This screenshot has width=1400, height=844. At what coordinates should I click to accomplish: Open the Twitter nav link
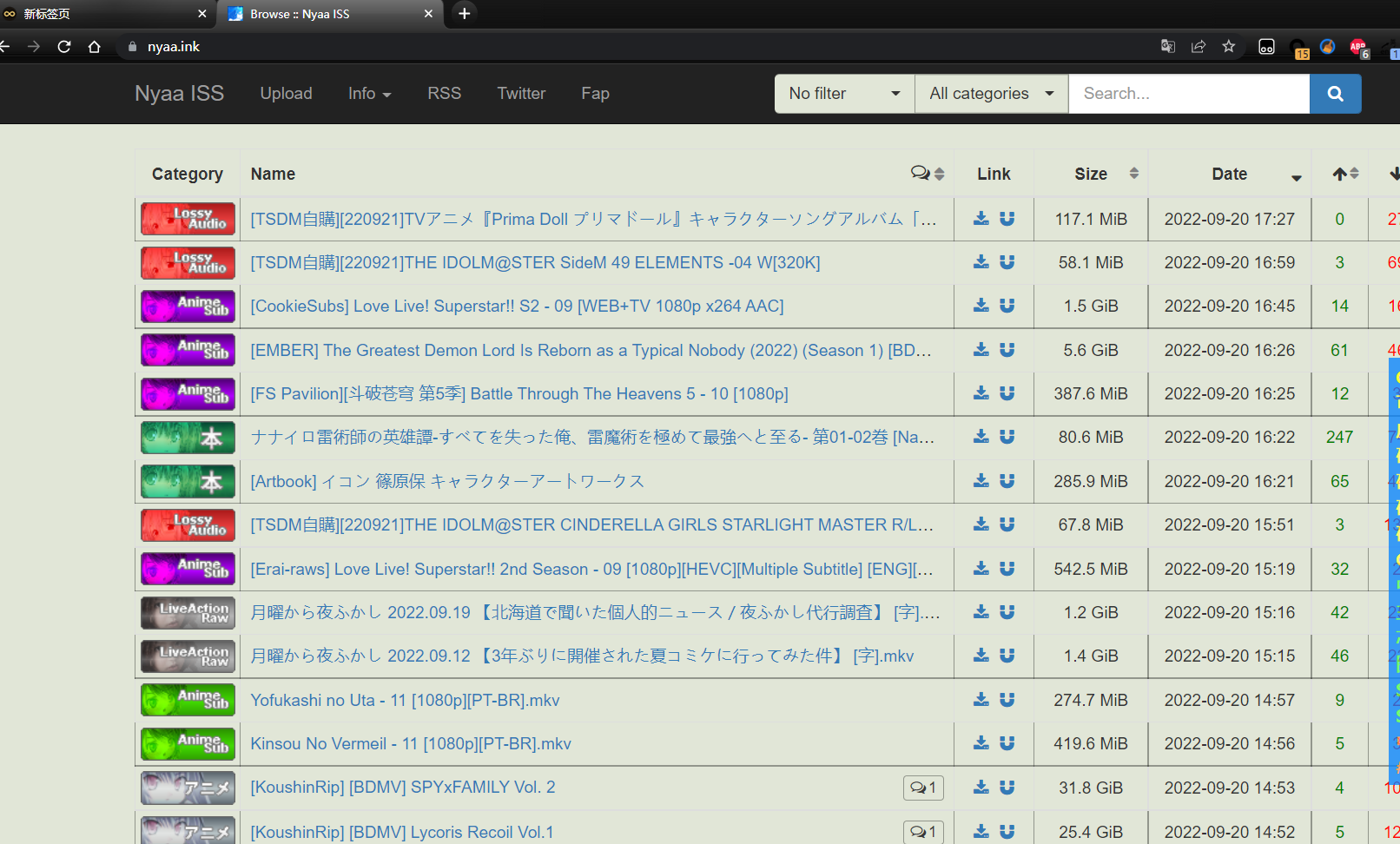pos(521,94)
